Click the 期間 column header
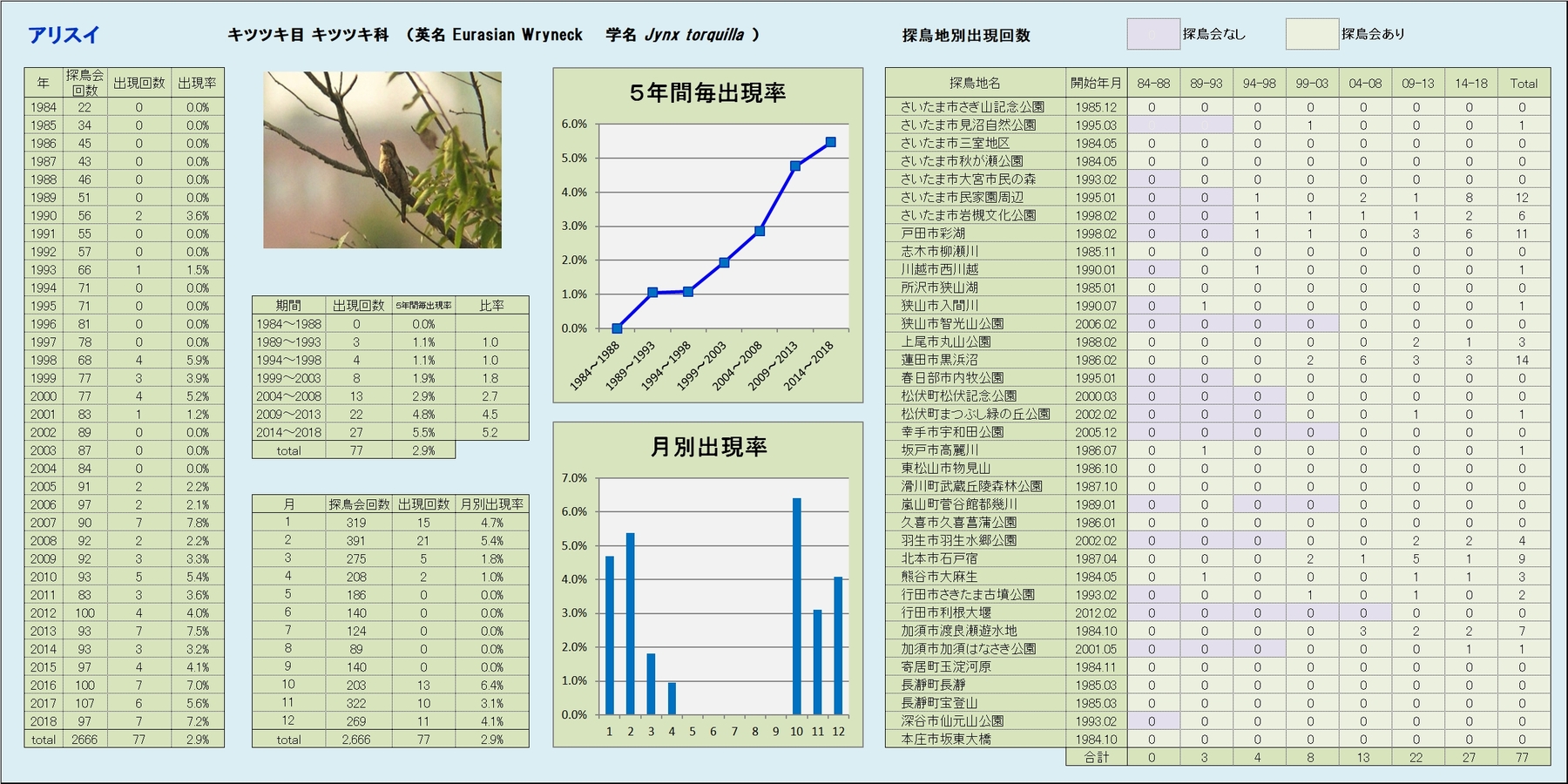1568x784 pixels. click(288, 305)
